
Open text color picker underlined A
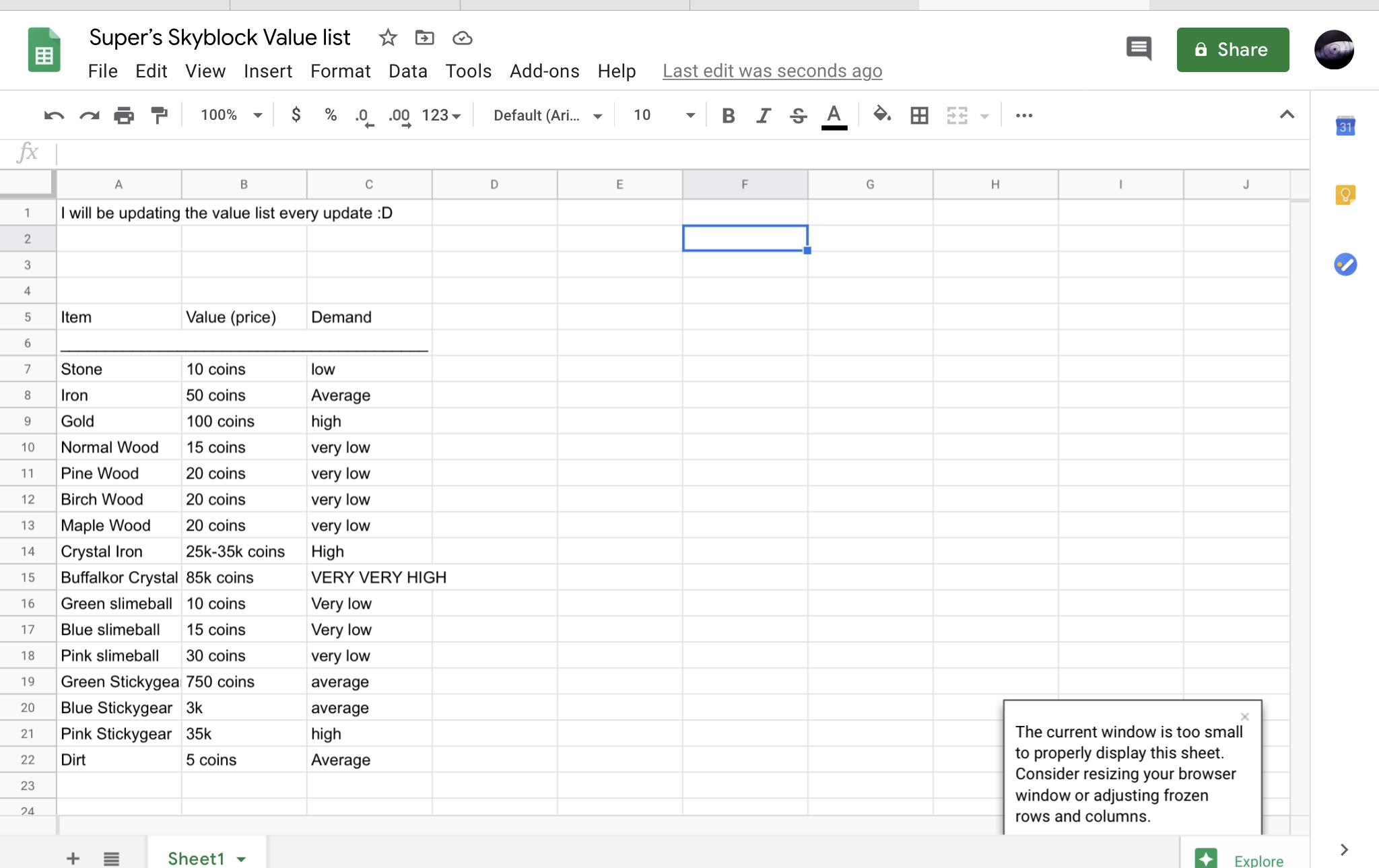pyautogui.click(x=834, y=116)
